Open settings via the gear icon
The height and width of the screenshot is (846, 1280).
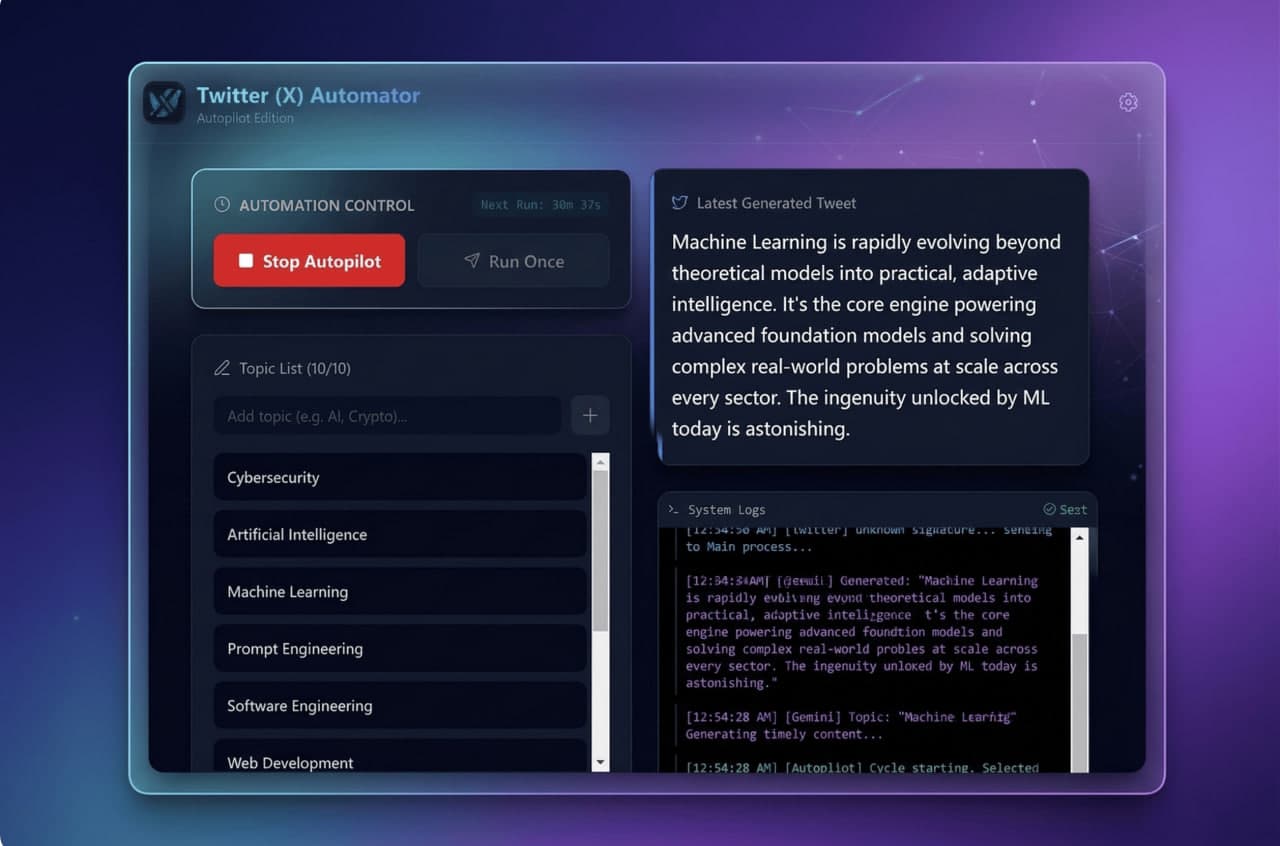click(1128, 102)
